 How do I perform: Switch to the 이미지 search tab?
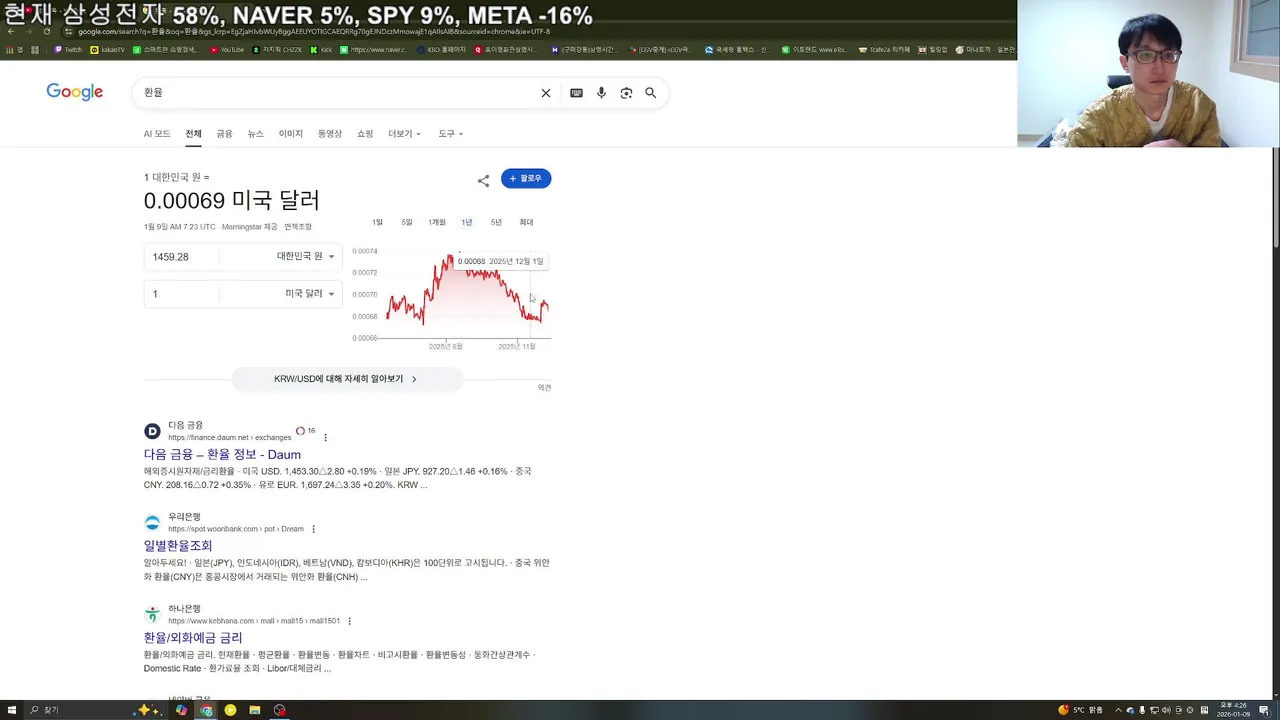(291, 134)
